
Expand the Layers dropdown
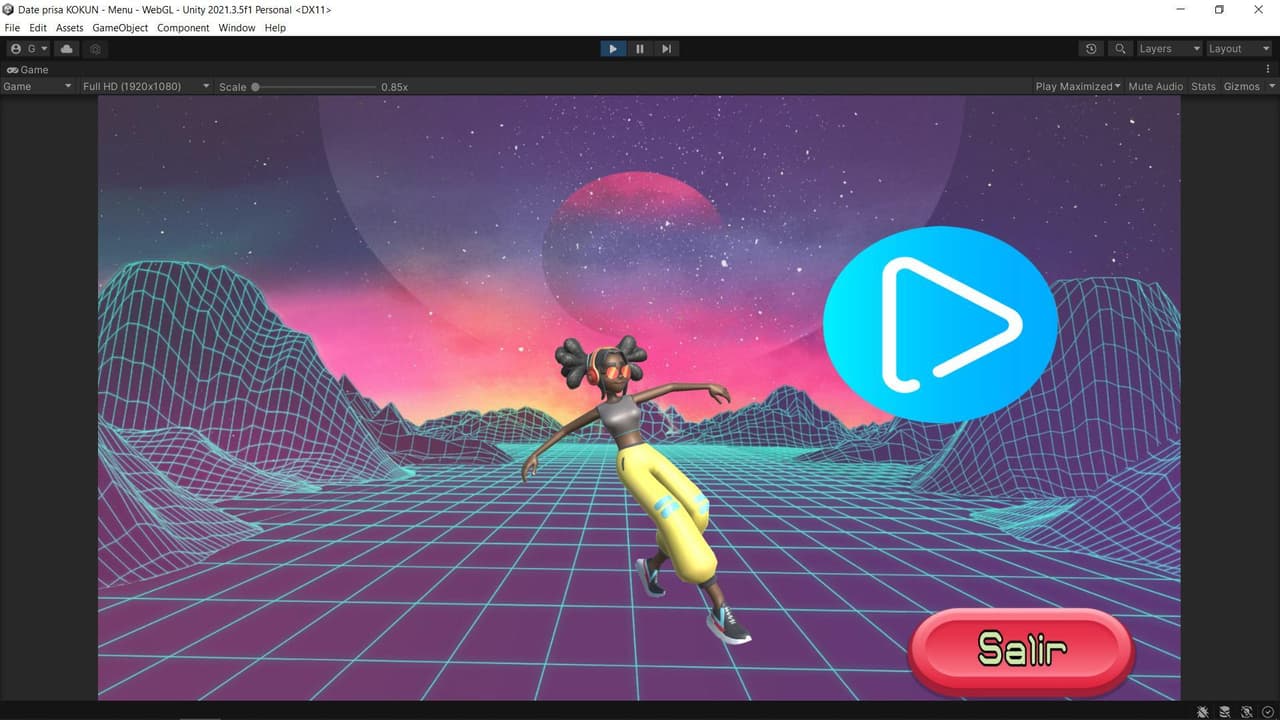pos(1168,48)
